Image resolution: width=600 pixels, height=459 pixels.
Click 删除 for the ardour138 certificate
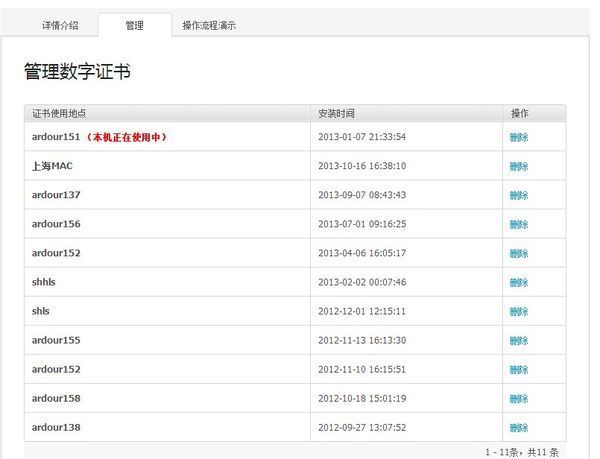(518, 427)
